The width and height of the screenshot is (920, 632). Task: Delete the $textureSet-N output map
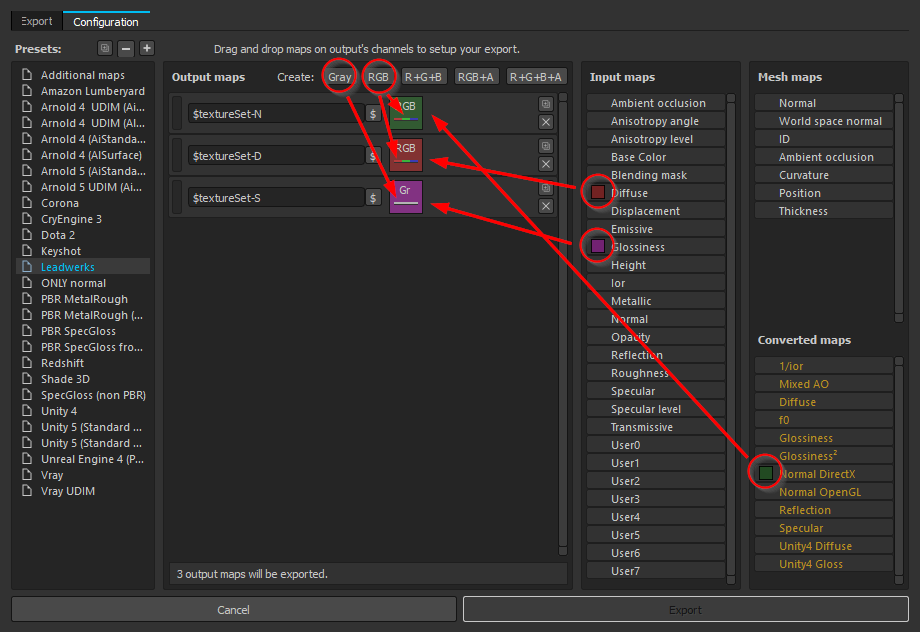click(x=545, y=122)
